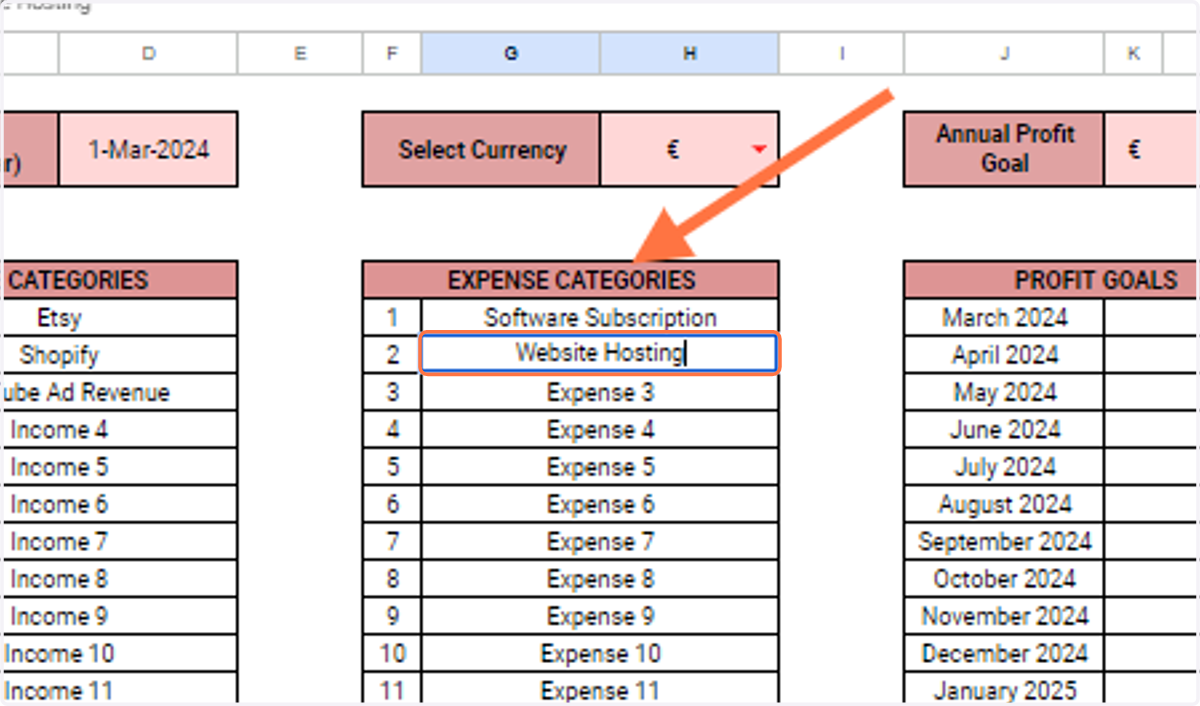Click the Shopify income cell
Viewport: 1200px width, 706px height.
pyautogui.click(x=120, y=354)
